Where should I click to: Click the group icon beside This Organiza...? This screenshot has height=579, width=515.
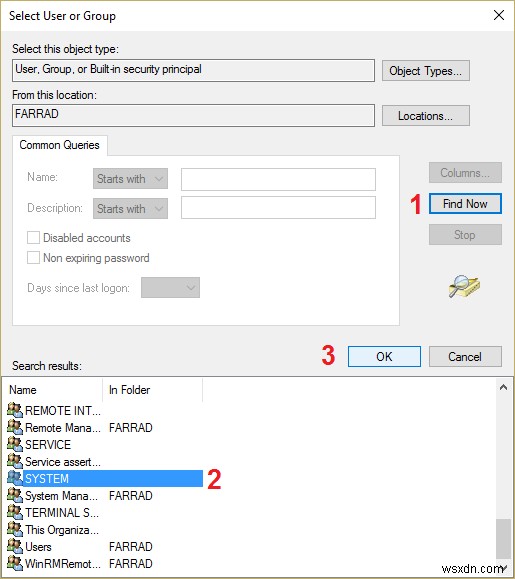[15, 529]
